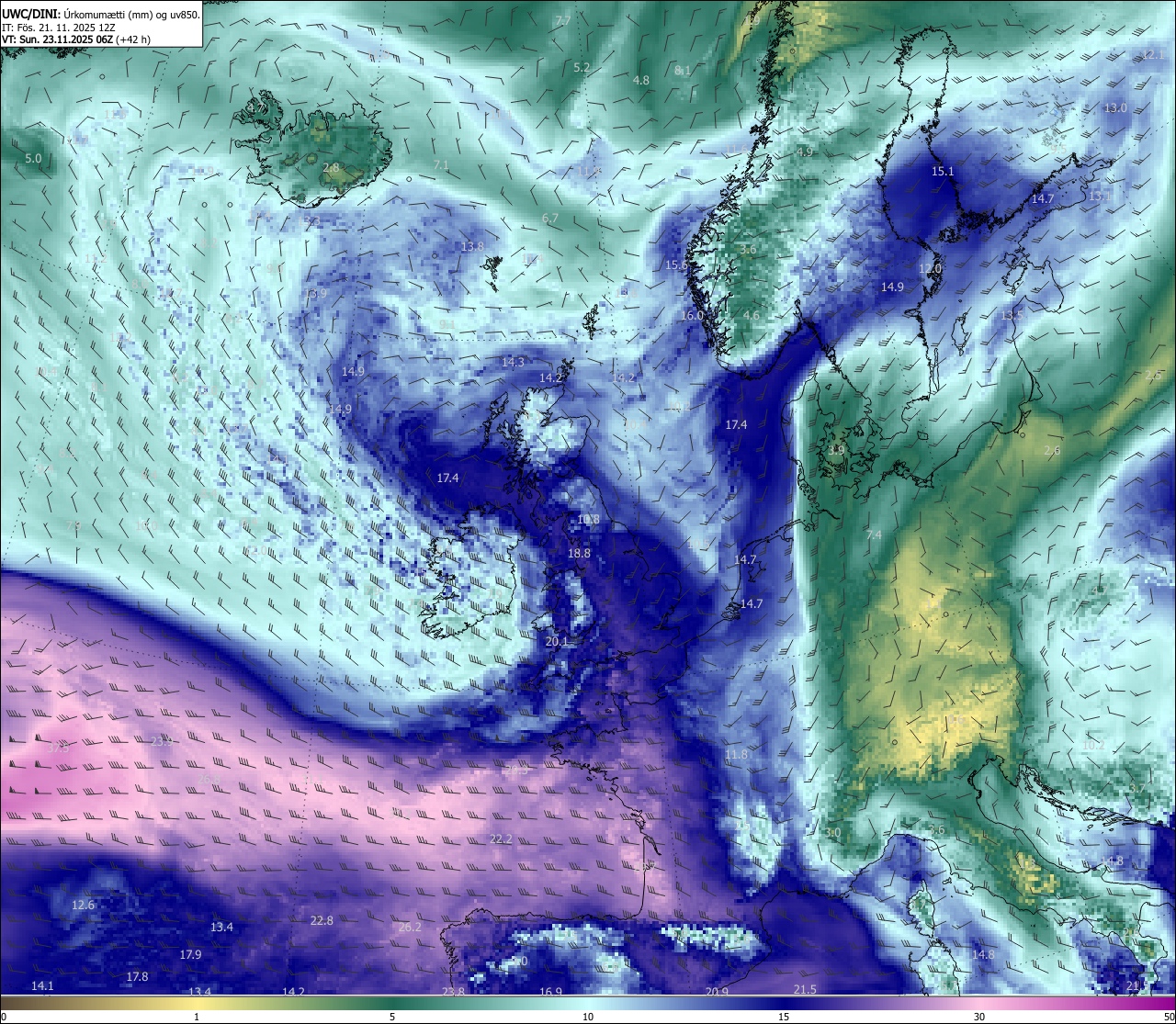Screen dimensions: 1176x1024
Task: Select the 12.6 value in the lower left
Action: pyautogui.click(x=83, y=906)
